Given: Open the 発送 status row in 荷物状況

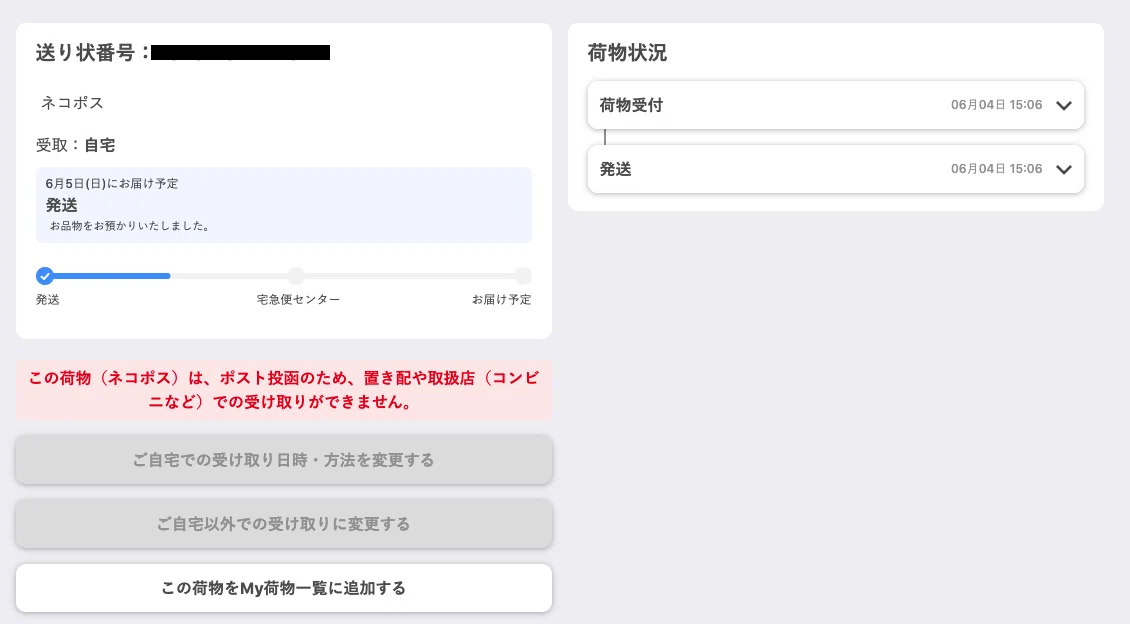Looking at the screenshot, I should pyautogui.click(x=836, y=169).
